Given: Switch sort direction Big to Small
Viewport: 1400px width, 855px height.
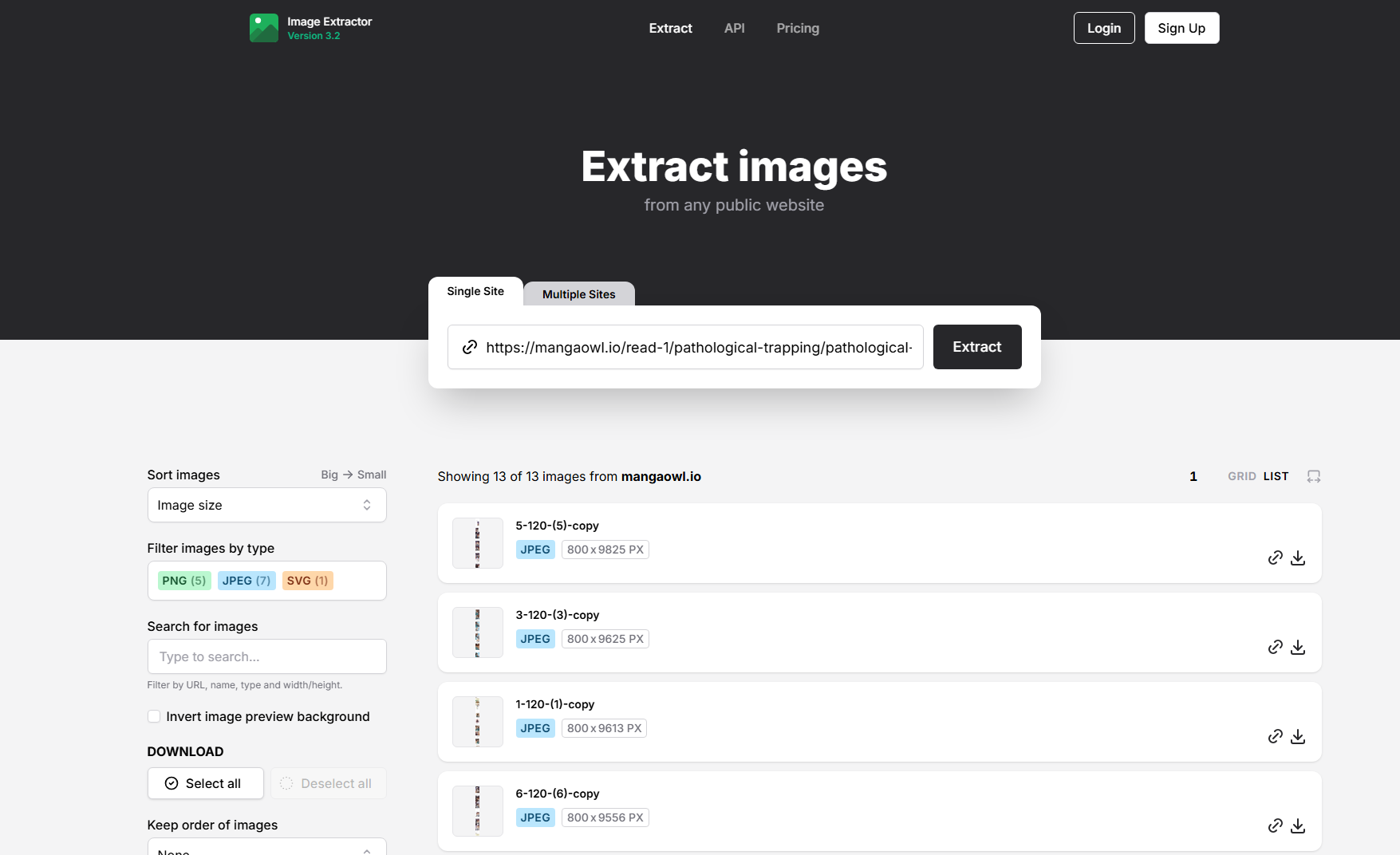Looking at the screenshot, I should (353, 475).
